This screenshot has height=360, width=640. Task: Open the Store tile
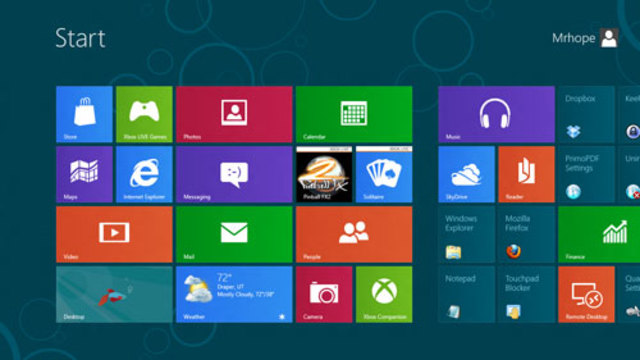coord(84,114)
